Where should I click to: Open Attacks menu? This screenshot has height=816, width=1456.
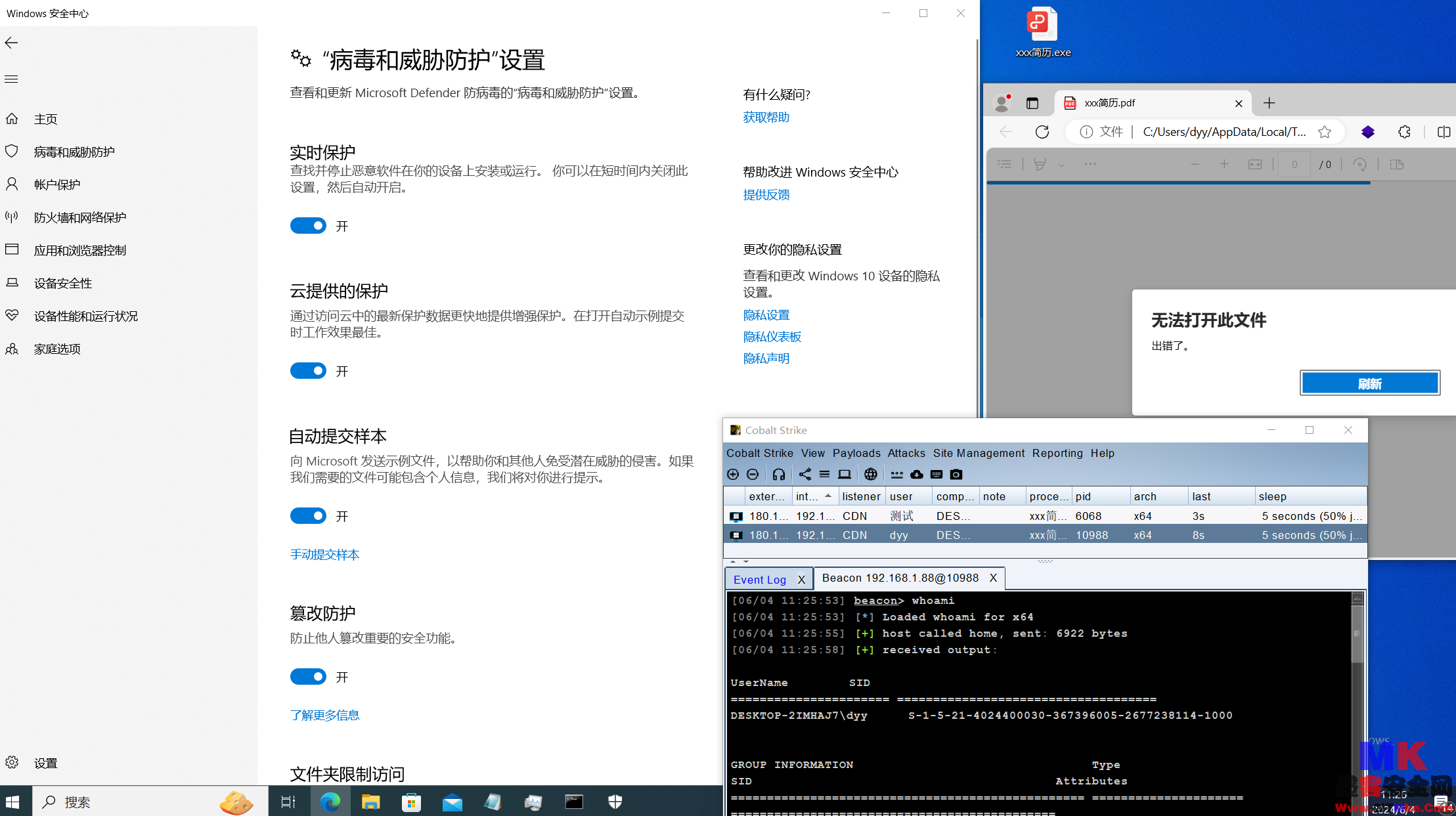(x=906, y=453)
